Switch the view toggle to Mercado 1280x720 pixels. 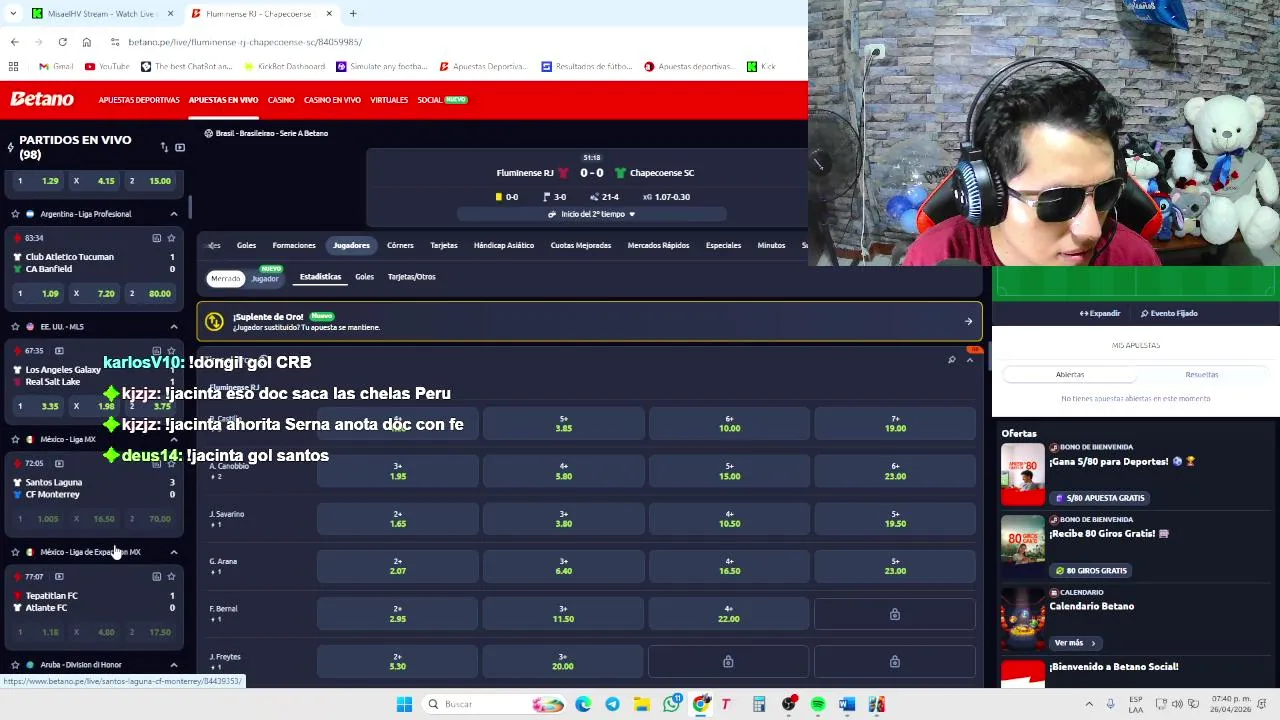point(225,279)
